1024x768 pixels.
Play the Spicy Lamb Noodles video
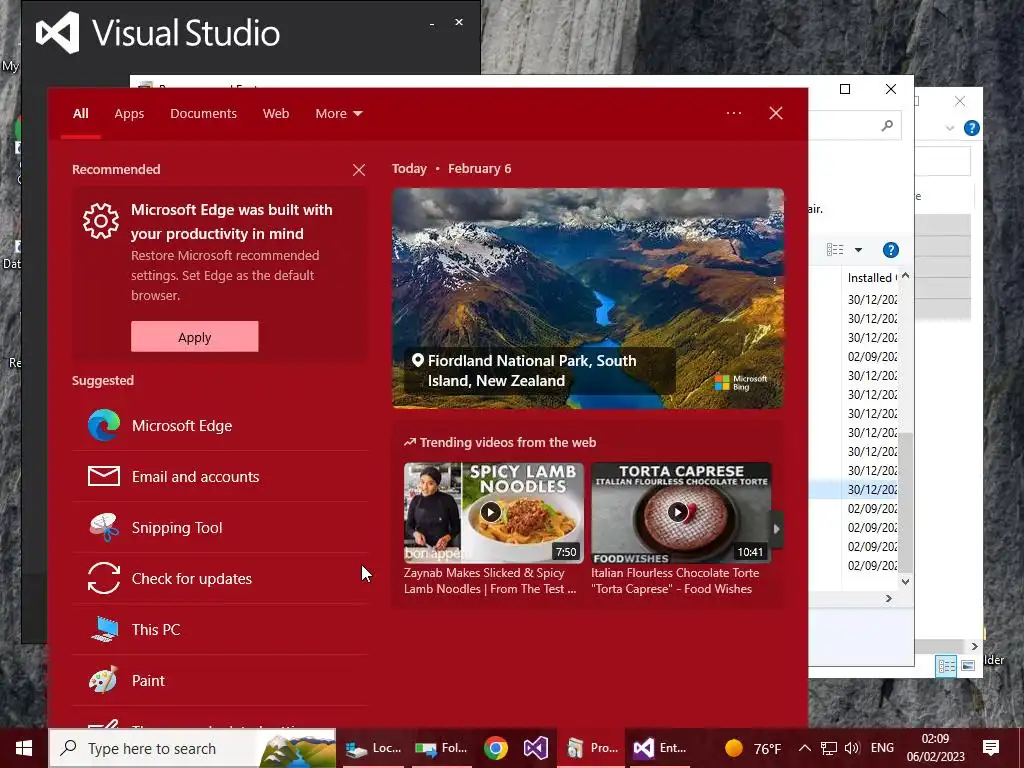[x=491, y=512]
